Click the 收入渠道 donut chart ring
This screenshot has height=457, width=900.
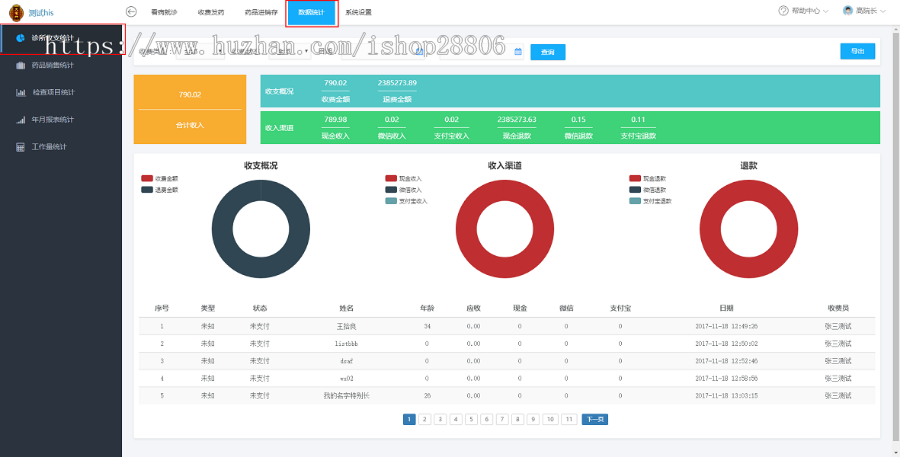point(466,229)
